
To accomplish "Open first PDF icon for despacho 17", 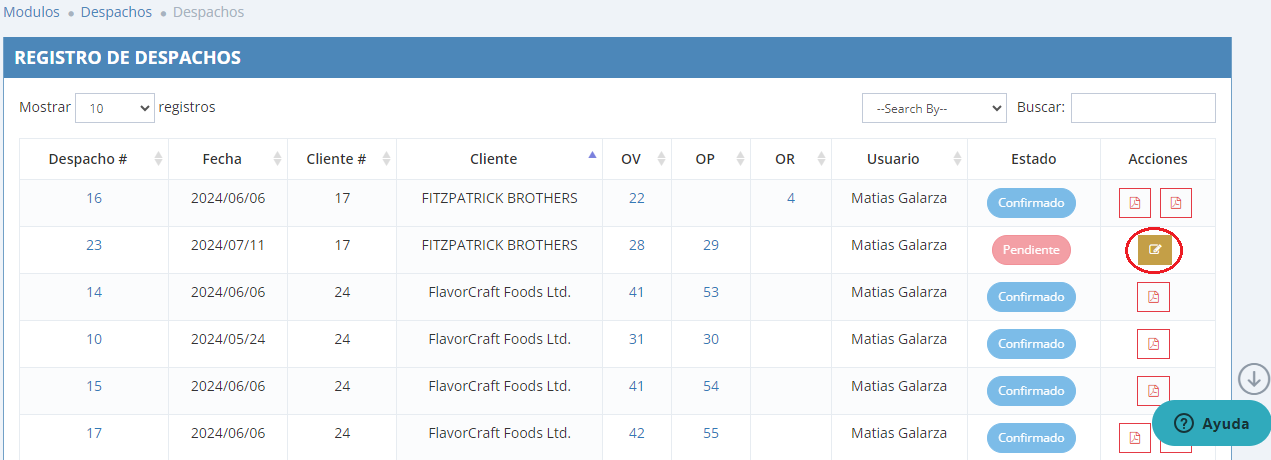I will 1134,438.
